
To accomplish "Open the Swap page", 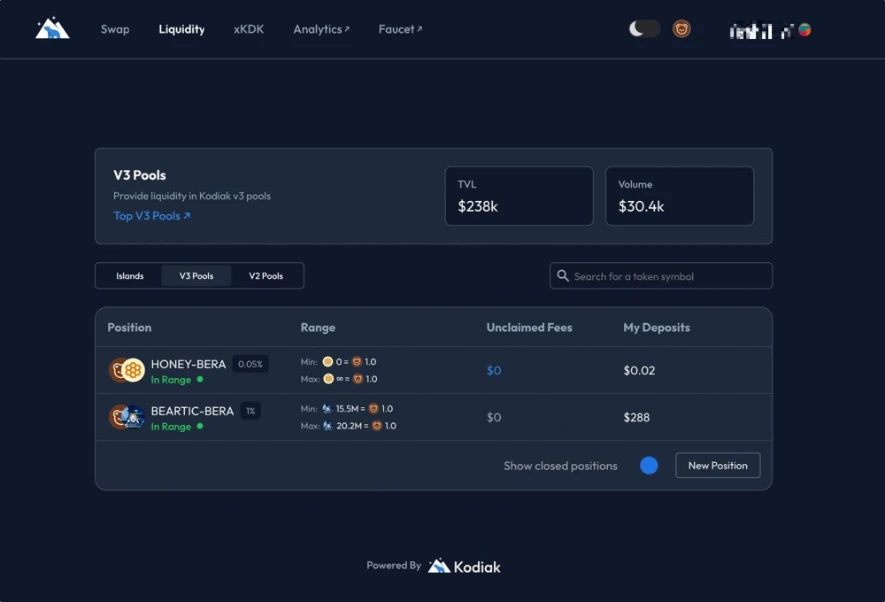I will pyautogui.click(x=115, y=29).
